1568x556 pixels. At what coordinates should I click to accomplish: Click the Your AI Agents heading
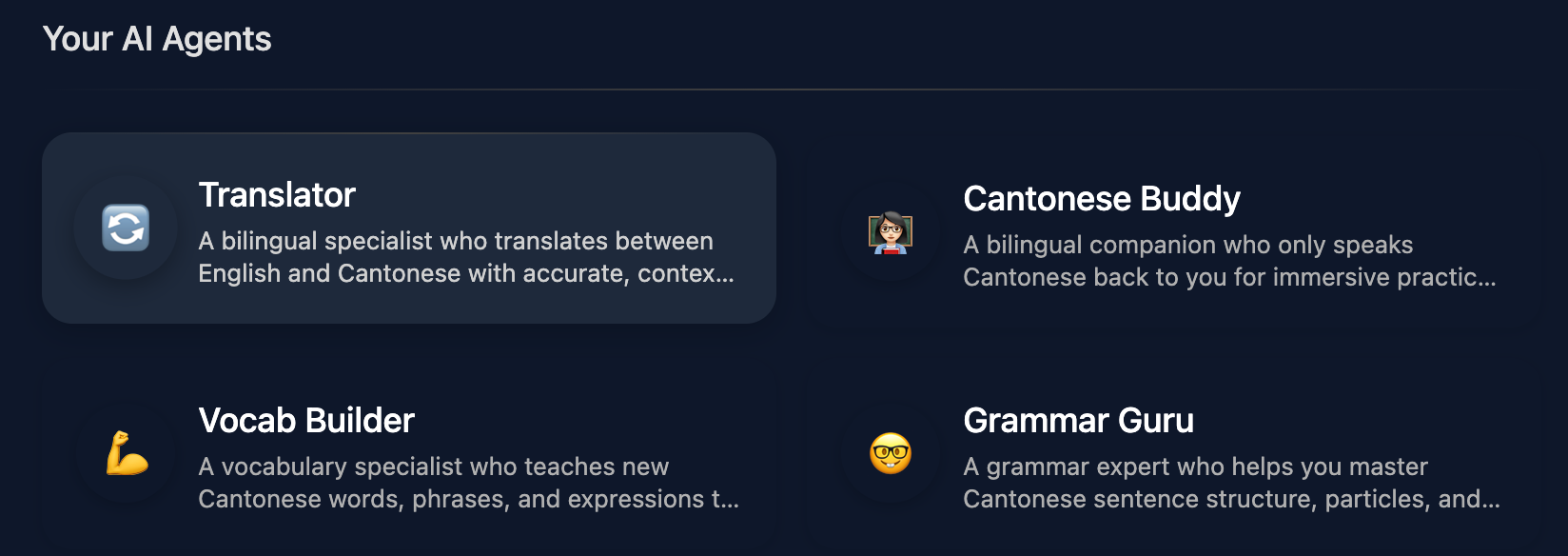click(157, 39)
